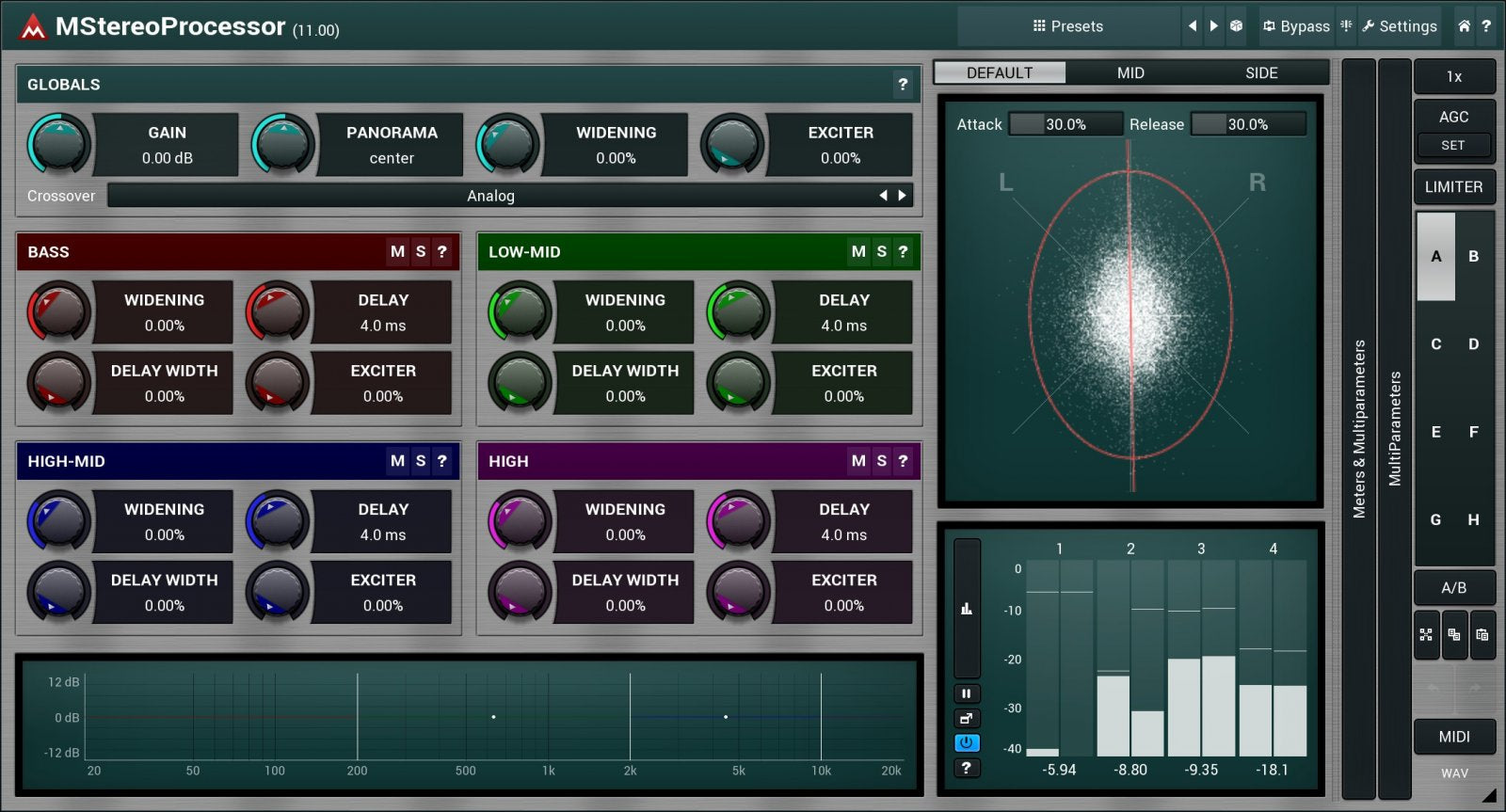
Task: Click the next crossover type arrow
Action: tap(902, 196)
